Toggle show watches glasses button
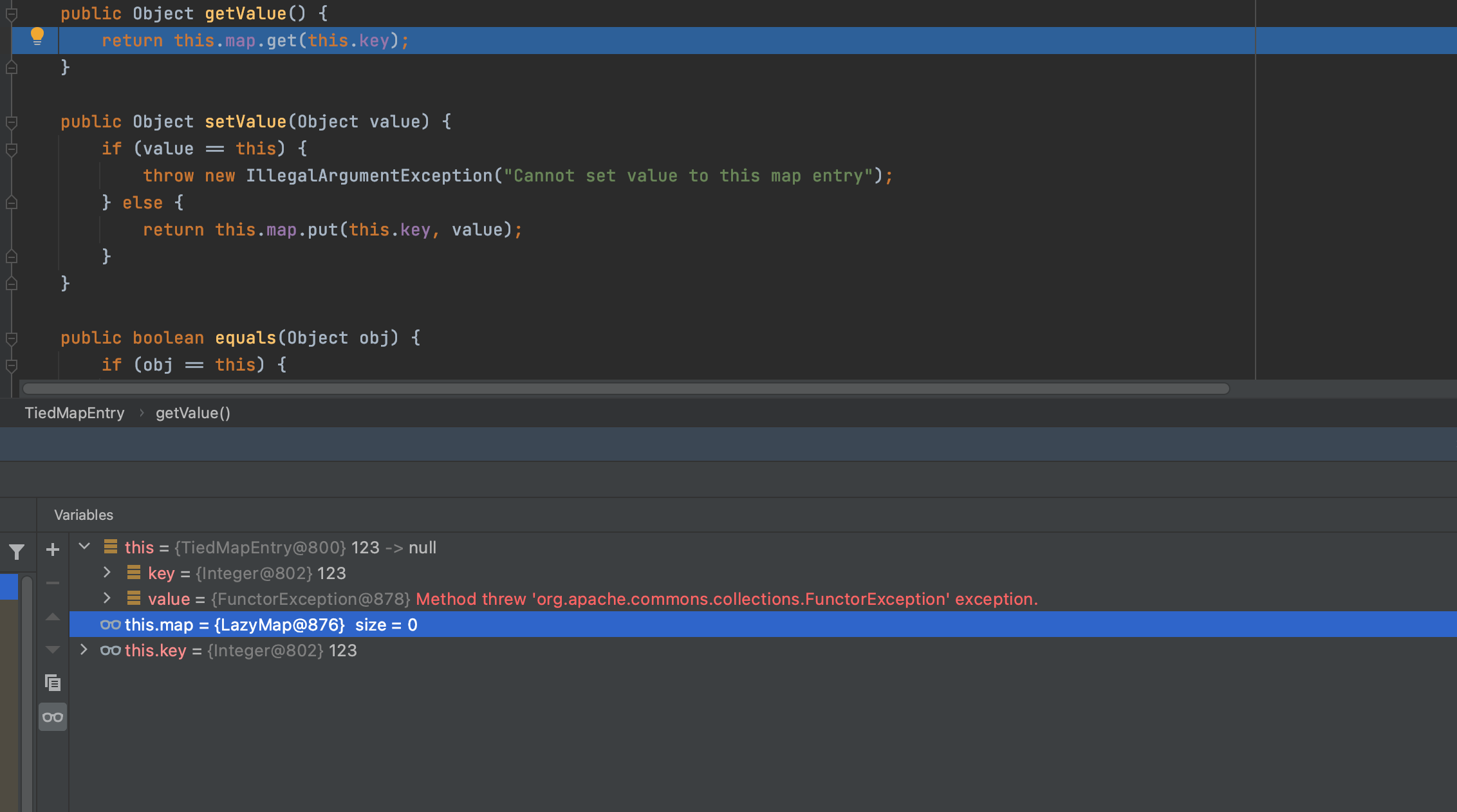 point(53,717)
